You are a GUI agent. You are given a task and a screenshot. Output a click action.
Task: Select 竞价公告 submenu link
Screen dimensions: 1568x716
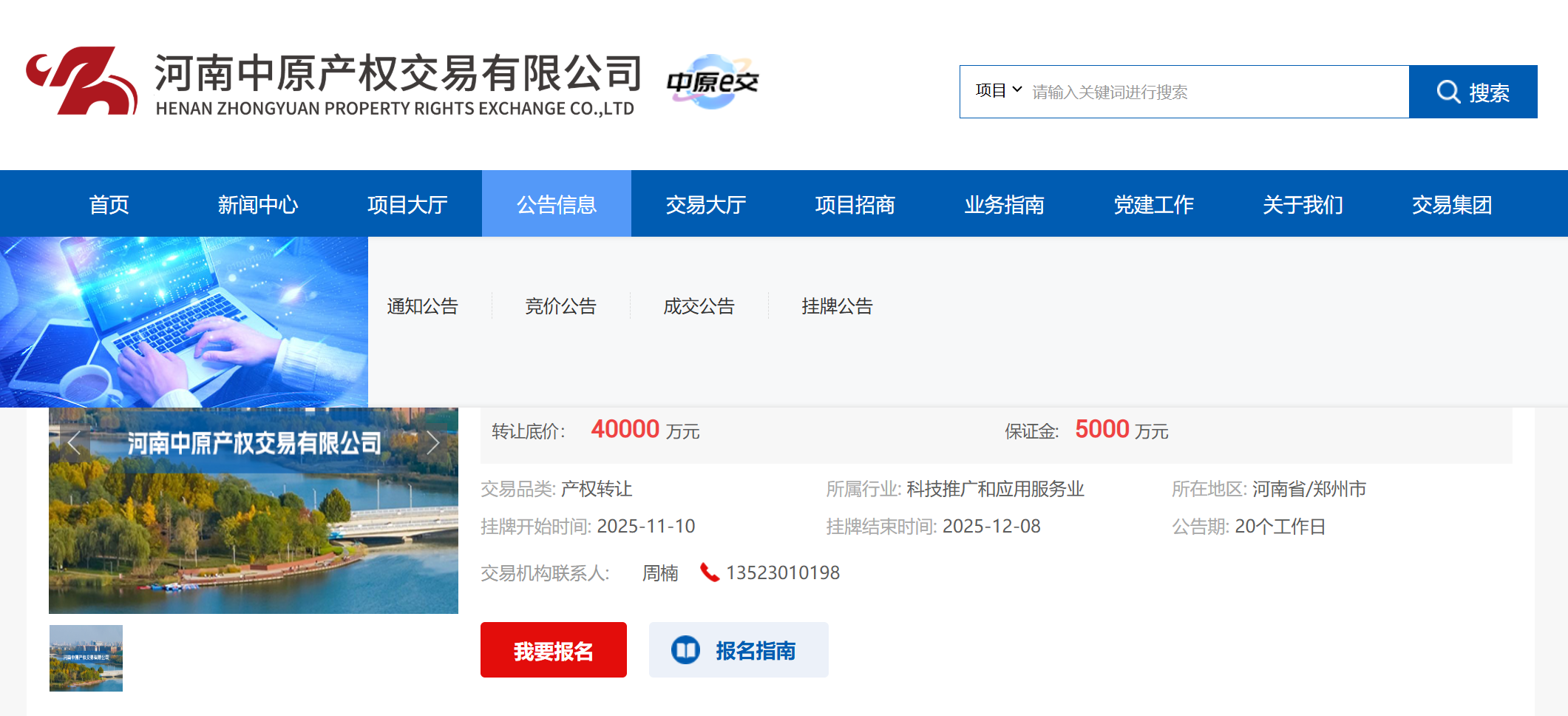point(560,306)
